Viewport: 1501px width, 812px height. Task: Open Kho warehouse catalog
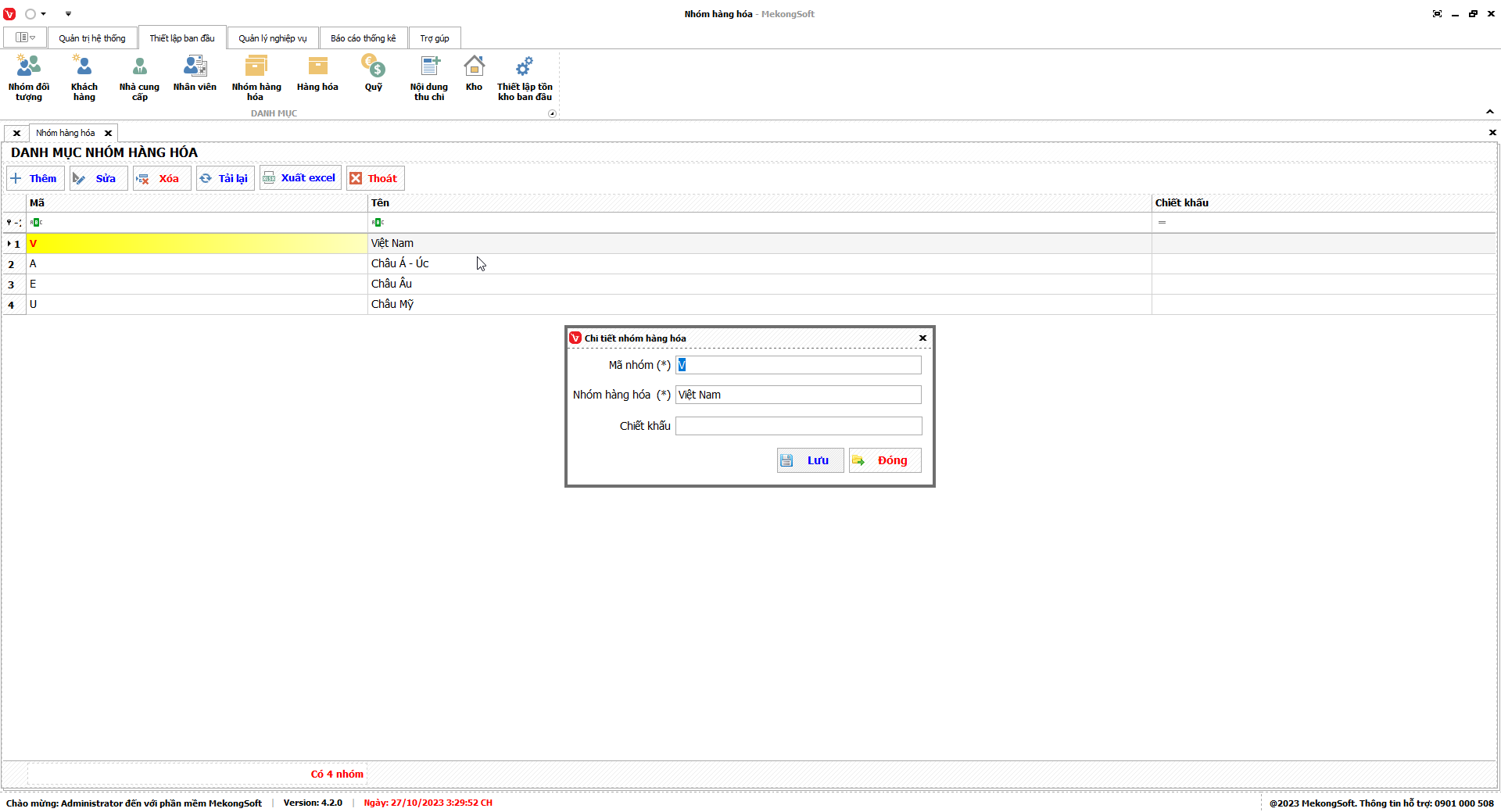click(474, 74)
